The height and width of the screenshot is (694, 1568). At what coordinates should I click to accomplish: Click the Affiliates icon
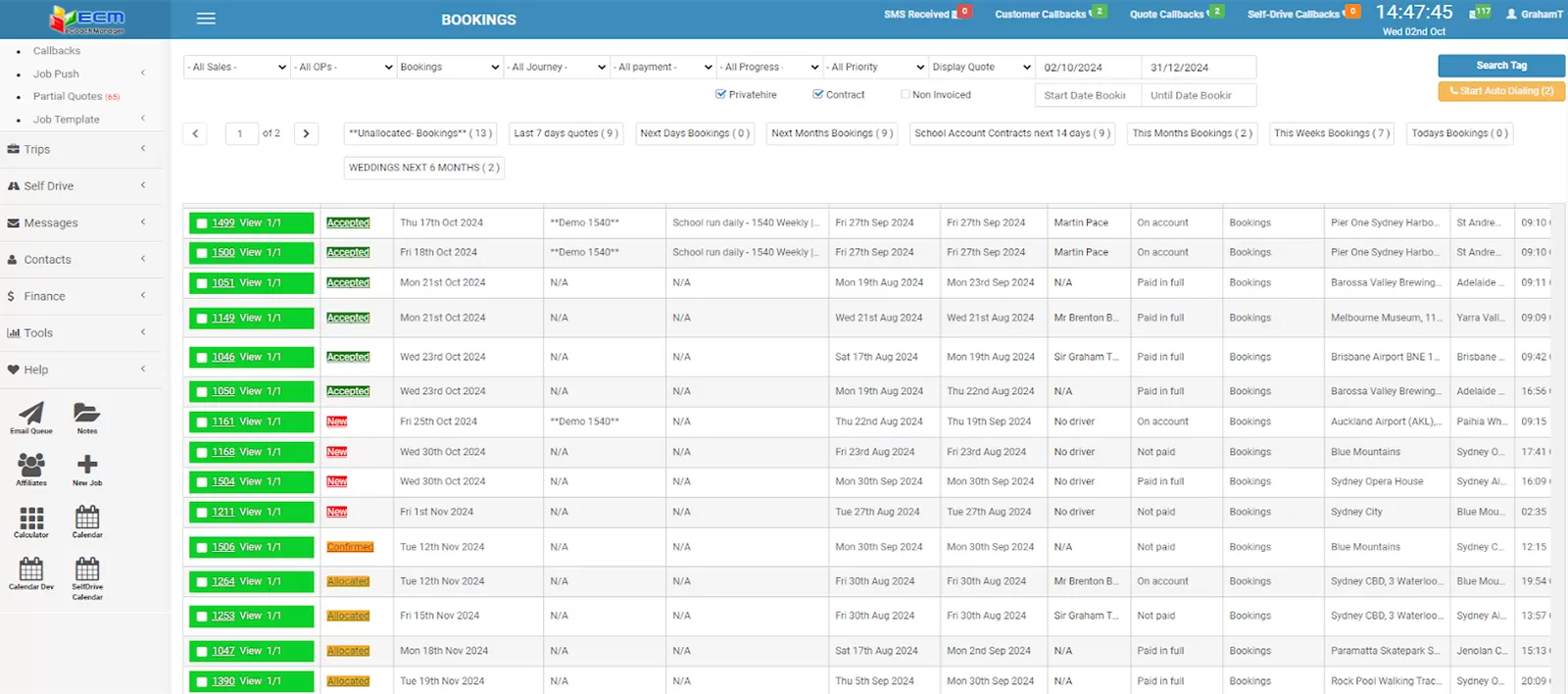[31, 467]
